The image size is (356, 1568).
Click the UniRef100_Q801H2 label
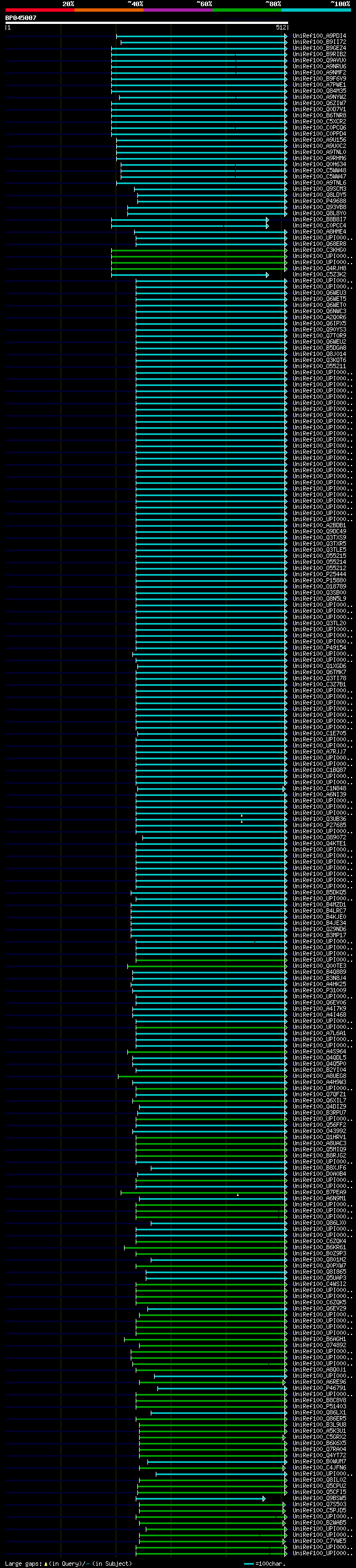319,1259
